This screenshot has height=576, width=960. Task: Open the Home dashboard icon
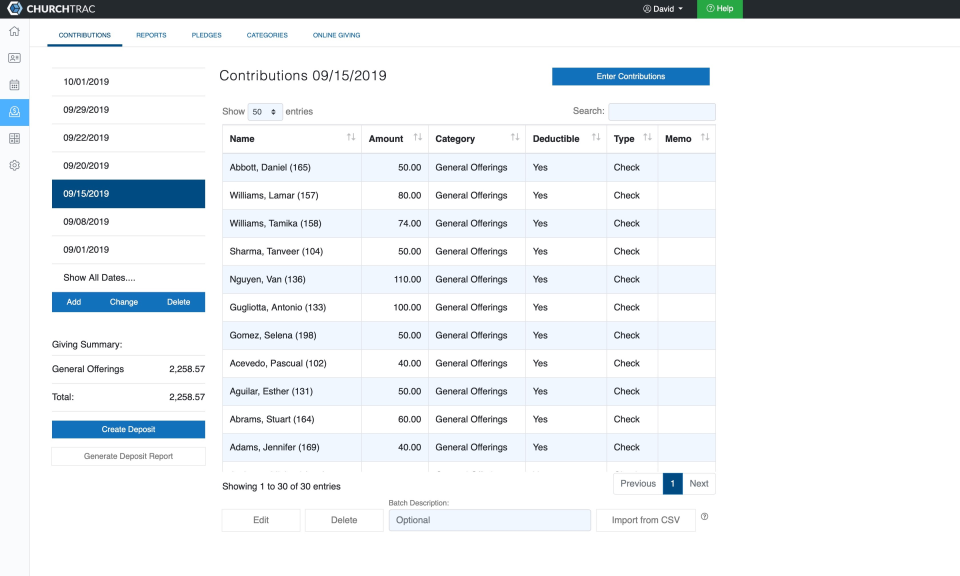(14, 32)
